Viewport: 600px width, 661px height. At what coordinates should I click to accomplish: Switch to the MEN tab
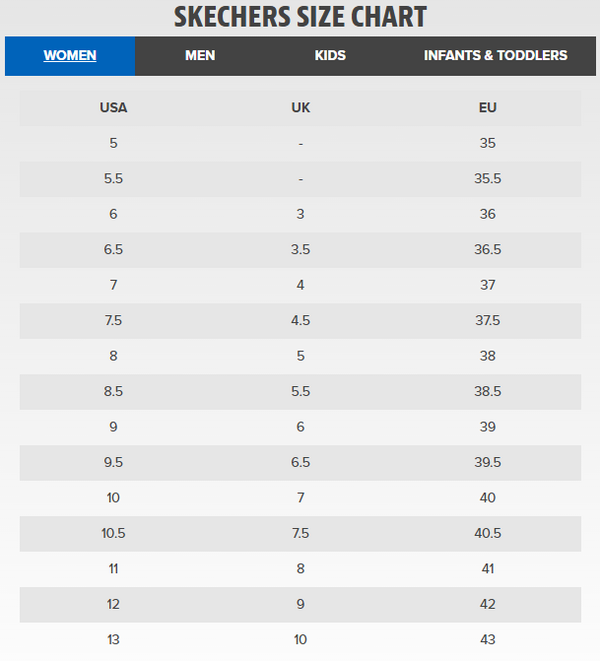click(x=200, y=56)
